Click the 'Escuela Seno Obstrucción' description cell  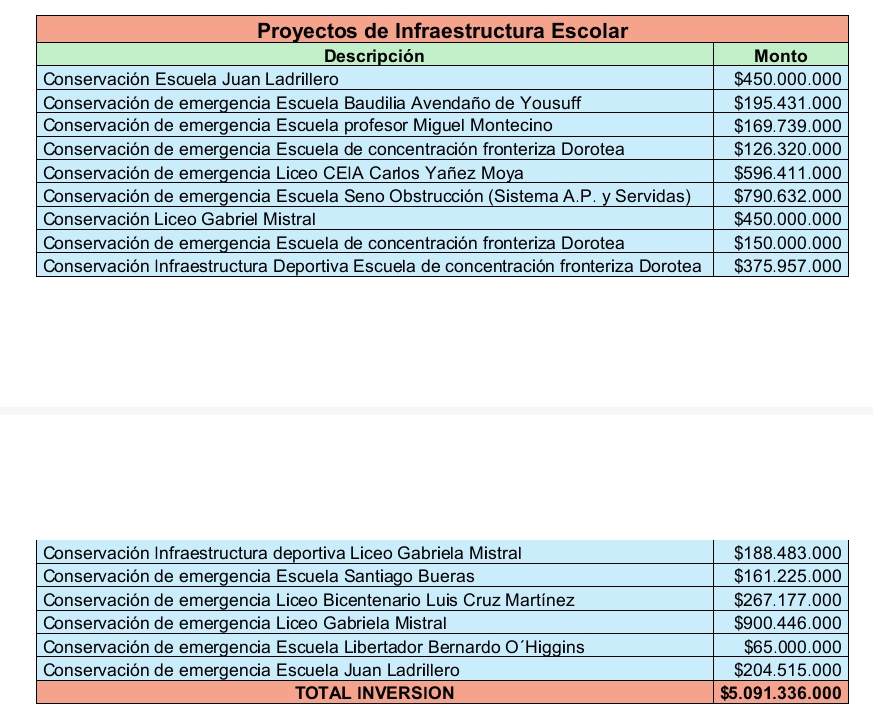point(367,195)
